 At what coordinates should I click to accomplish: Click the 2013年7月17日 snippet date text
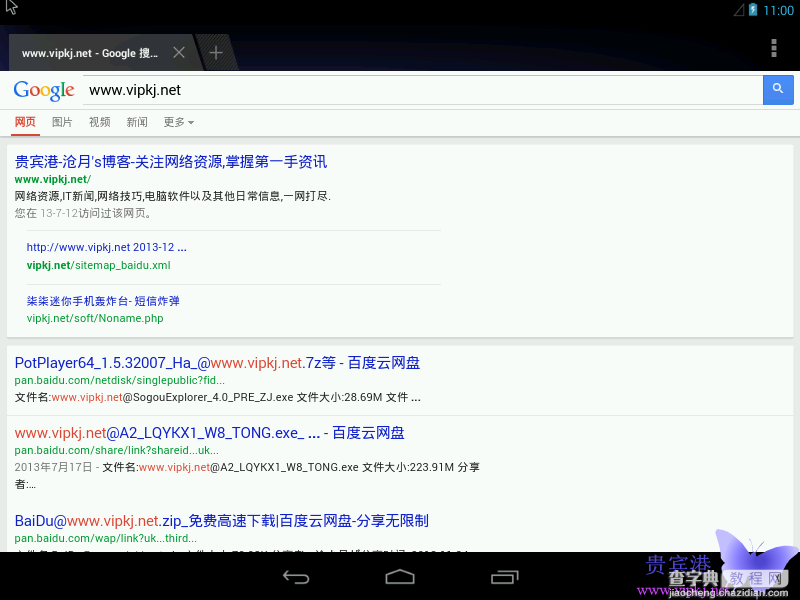[53, 467]
